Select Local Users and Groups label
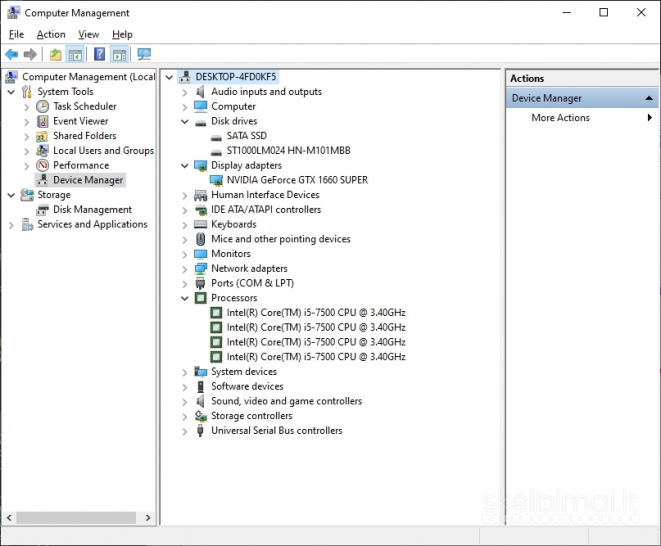661x546 pixels. (103, 151)
